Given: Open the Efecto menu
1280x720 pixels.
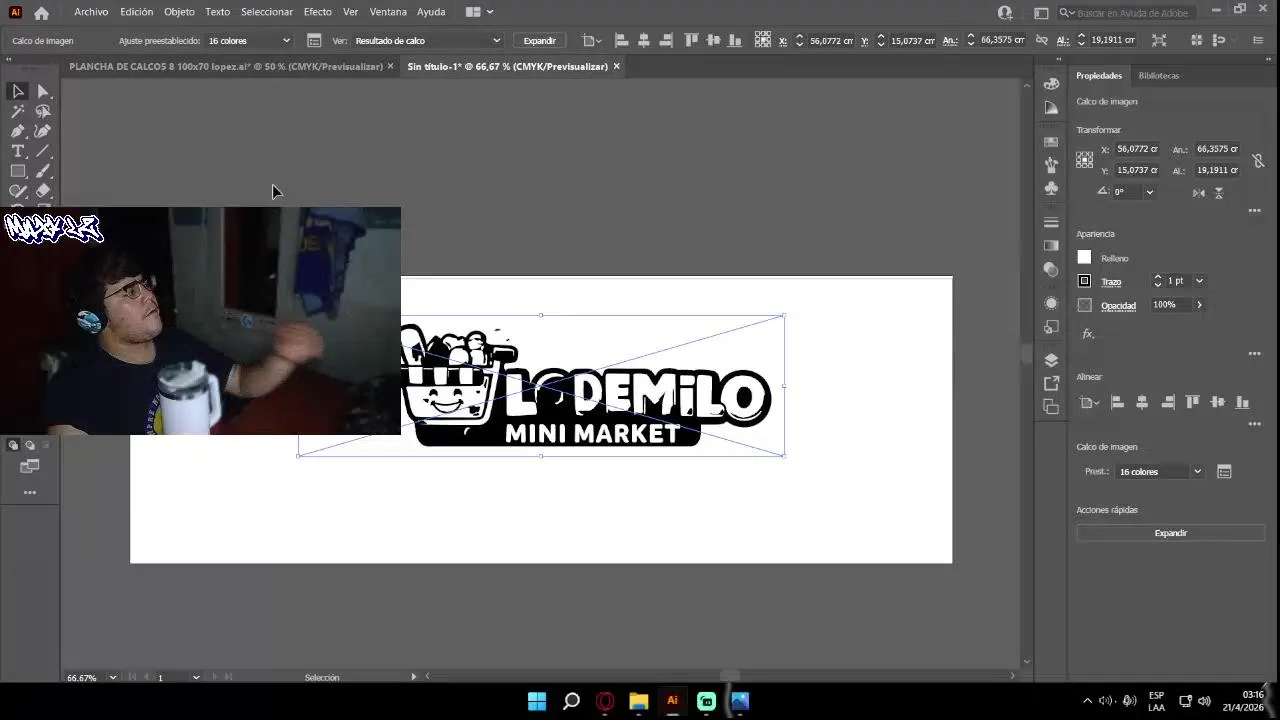Looking at the screenshot, I should pyautogui.click(x=318, y=12).
